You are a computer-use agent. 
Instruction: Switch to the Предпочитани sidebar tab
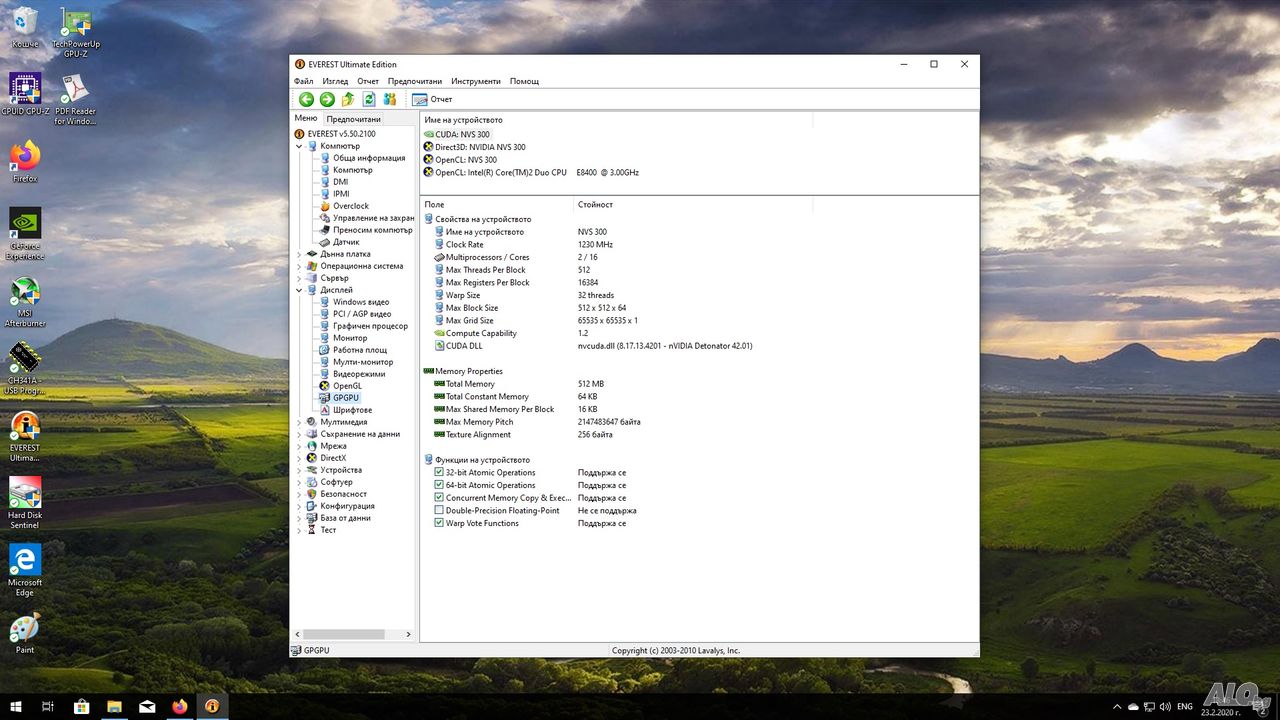353,119
